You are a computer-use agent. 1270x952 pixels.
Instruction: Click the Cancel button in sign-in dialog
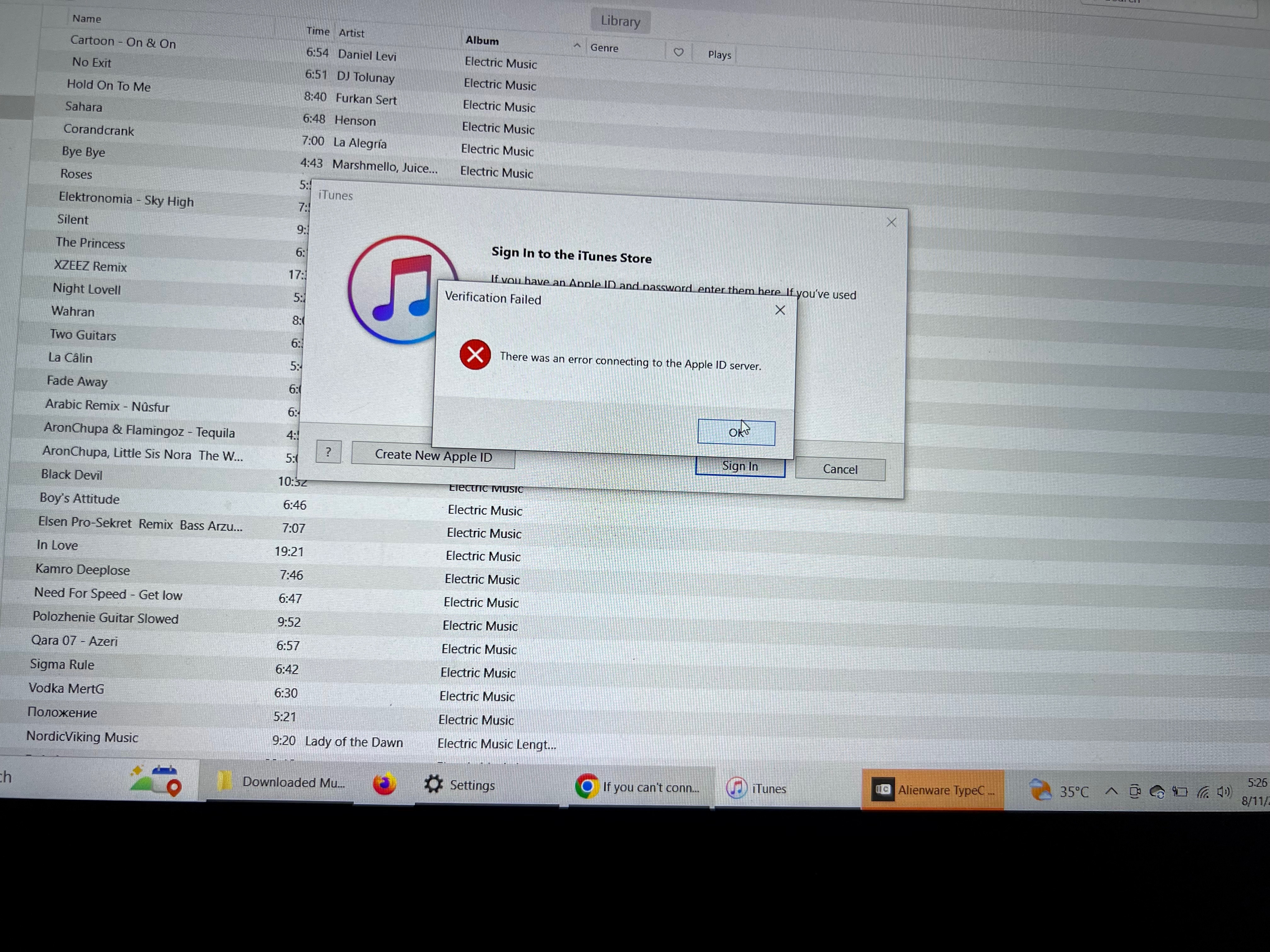(839, 469)
